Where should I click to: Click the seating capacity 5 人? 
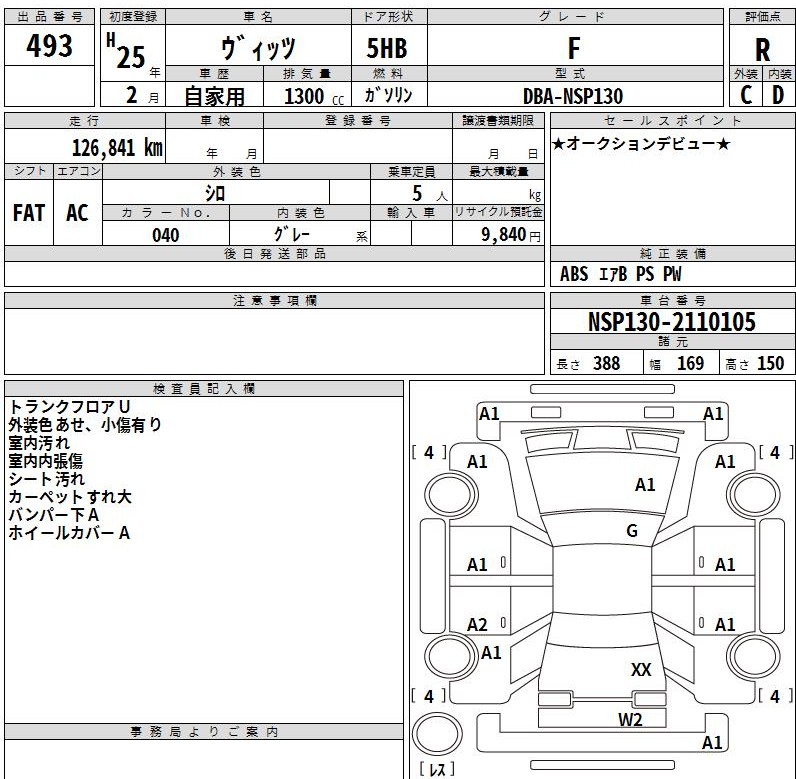coord(429,193)
